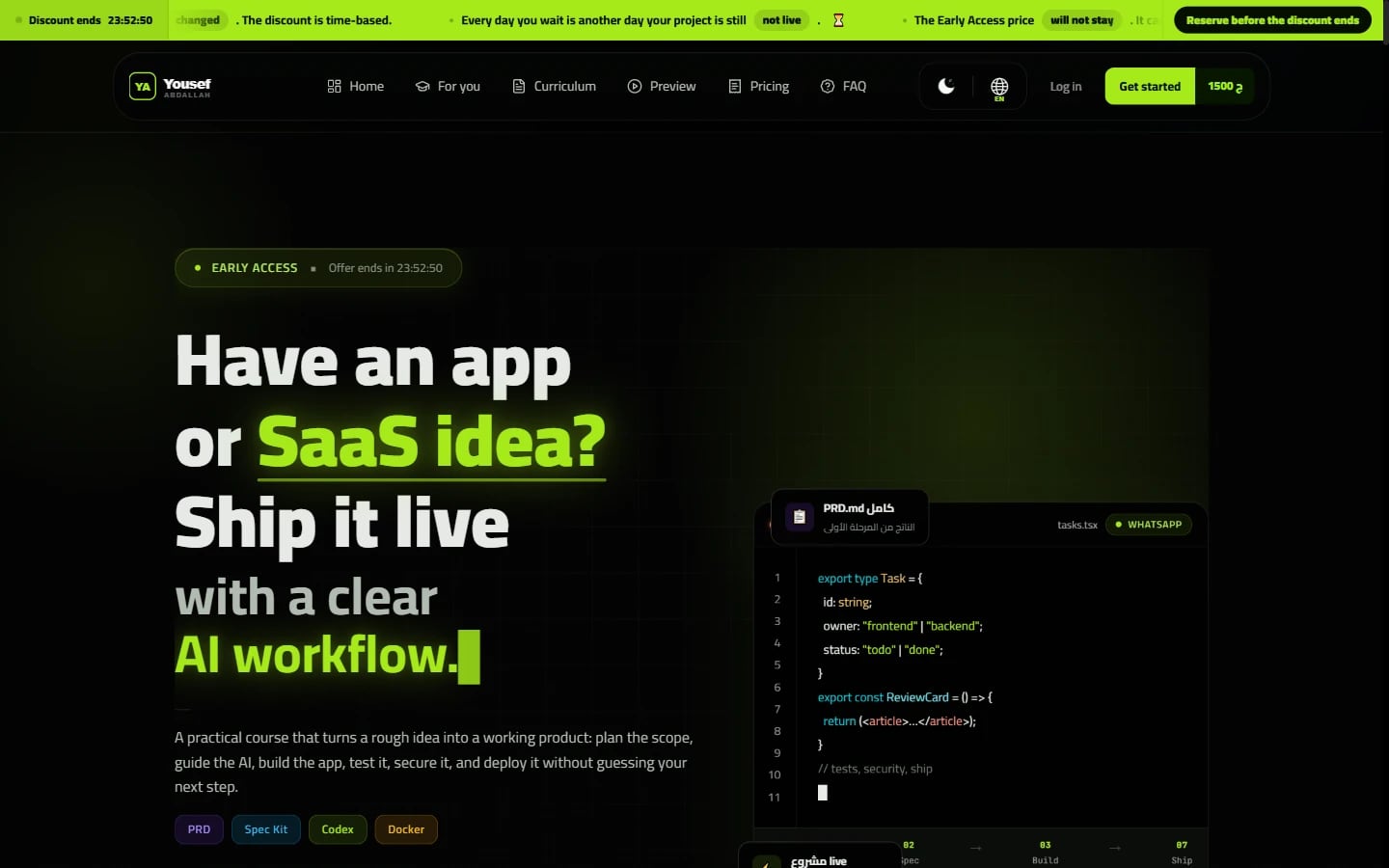Click the "will not stay" pill
Screen dimensions: 1389x868
(x=1082, y=20)
